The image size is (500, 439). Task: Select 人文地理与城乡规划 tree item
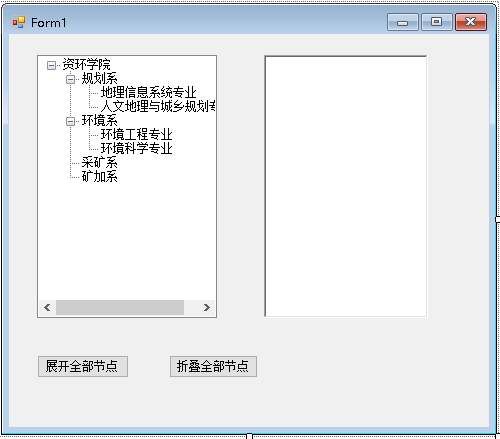(158, 106)
